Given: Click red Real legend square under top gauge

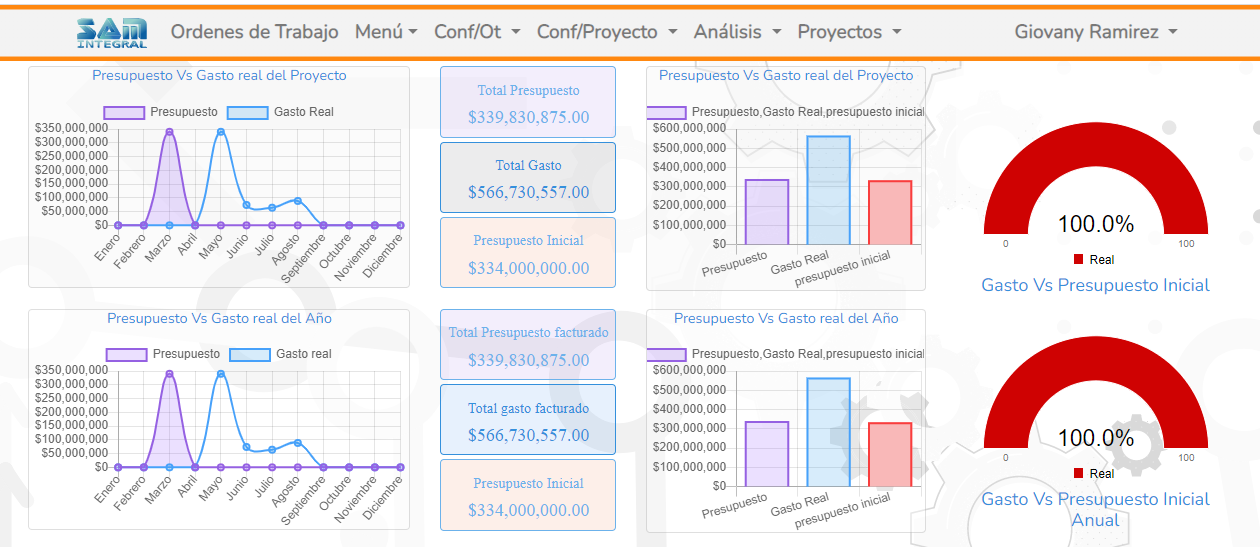Looking at the screenshot, I should pyautogui.click(x=1078, y=259).
